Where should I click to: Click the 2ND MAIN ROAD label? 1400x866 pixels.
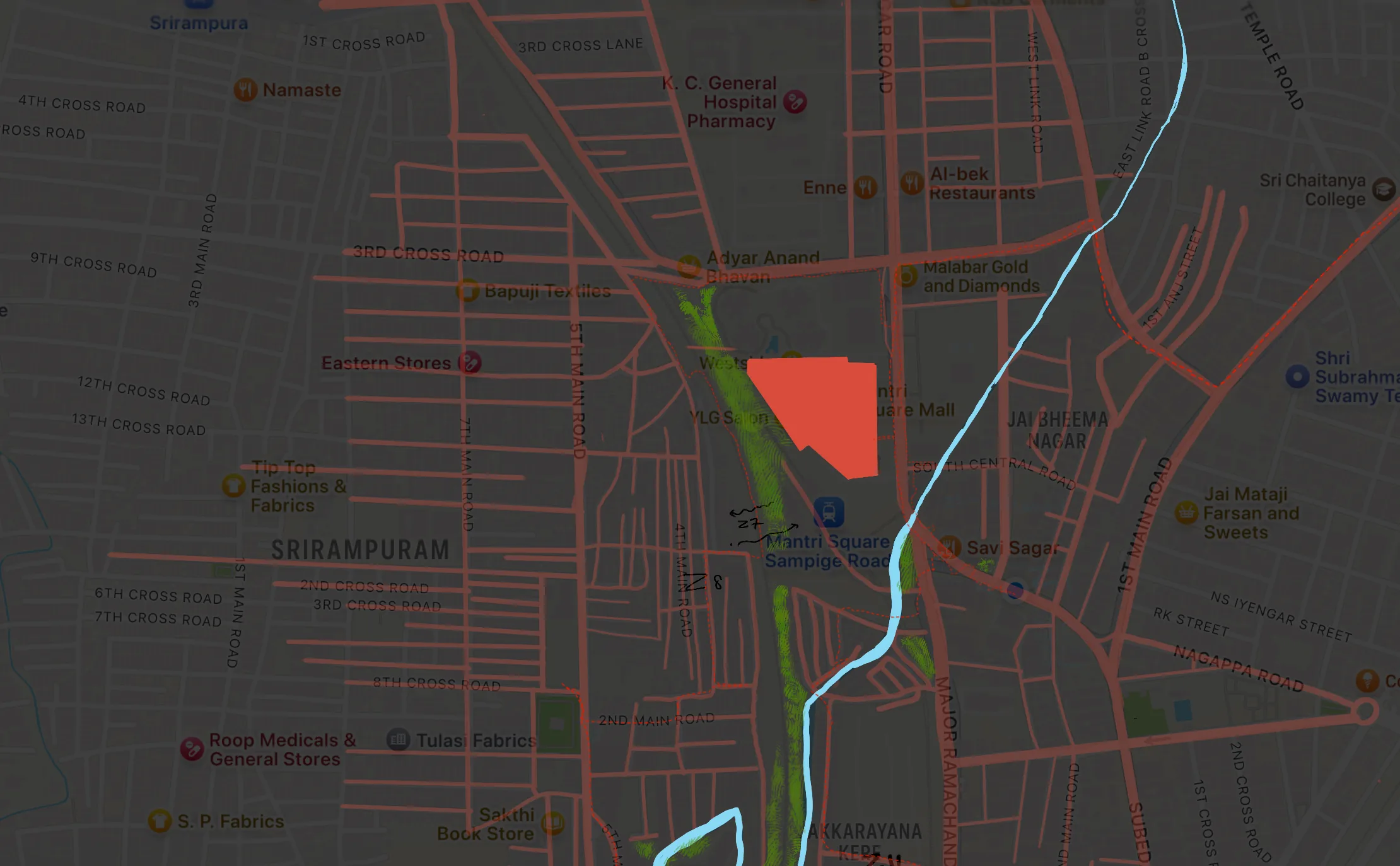click(656, 719)
